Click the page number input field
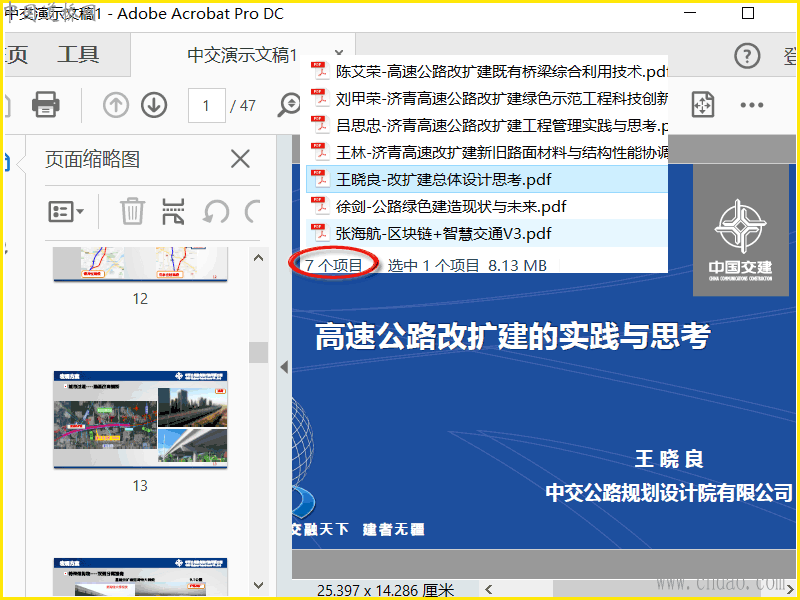Viewport: 800px width, 600px height. 207,106
